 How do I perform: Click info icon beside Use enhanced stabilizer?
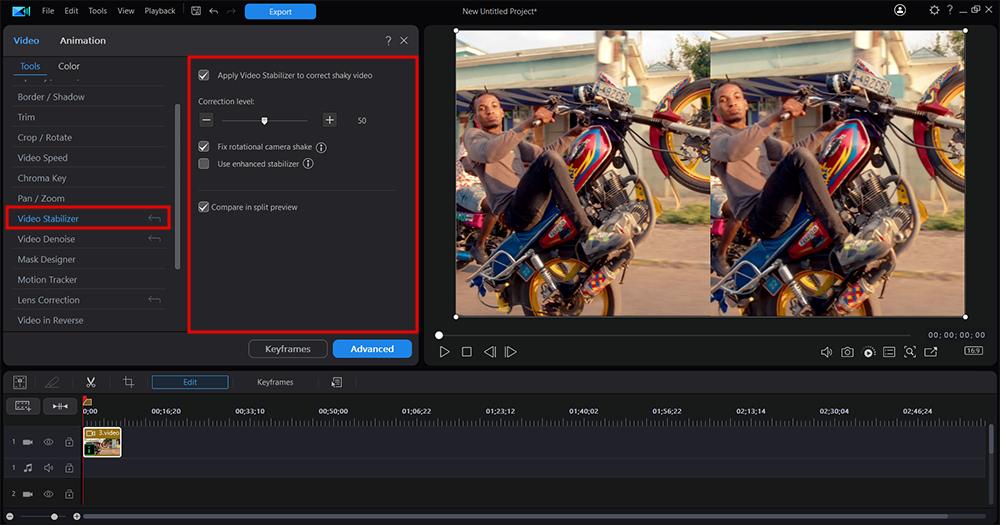click(x=308, y=164)
